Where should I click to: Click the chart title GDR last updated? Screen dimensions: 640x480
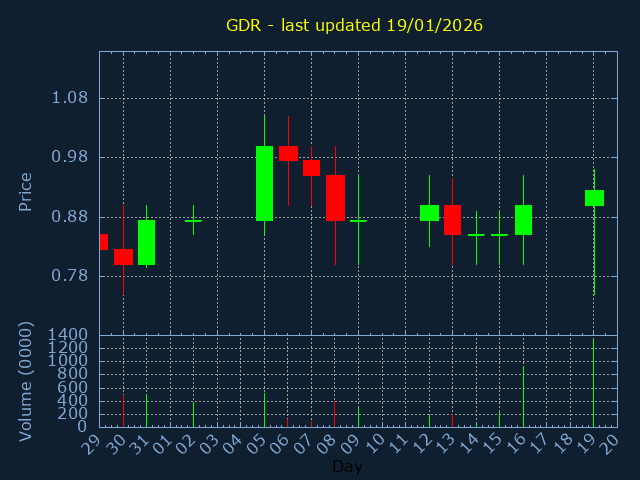click(x=354, y=25)
